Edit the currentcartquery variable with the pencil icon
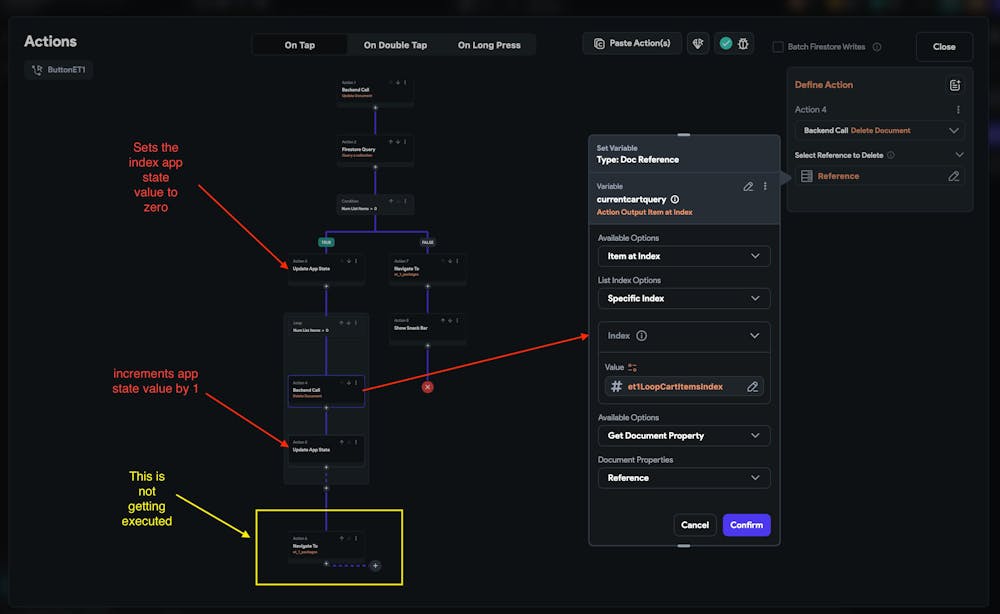Screen dimensions: 1000x614 [747, 188]
